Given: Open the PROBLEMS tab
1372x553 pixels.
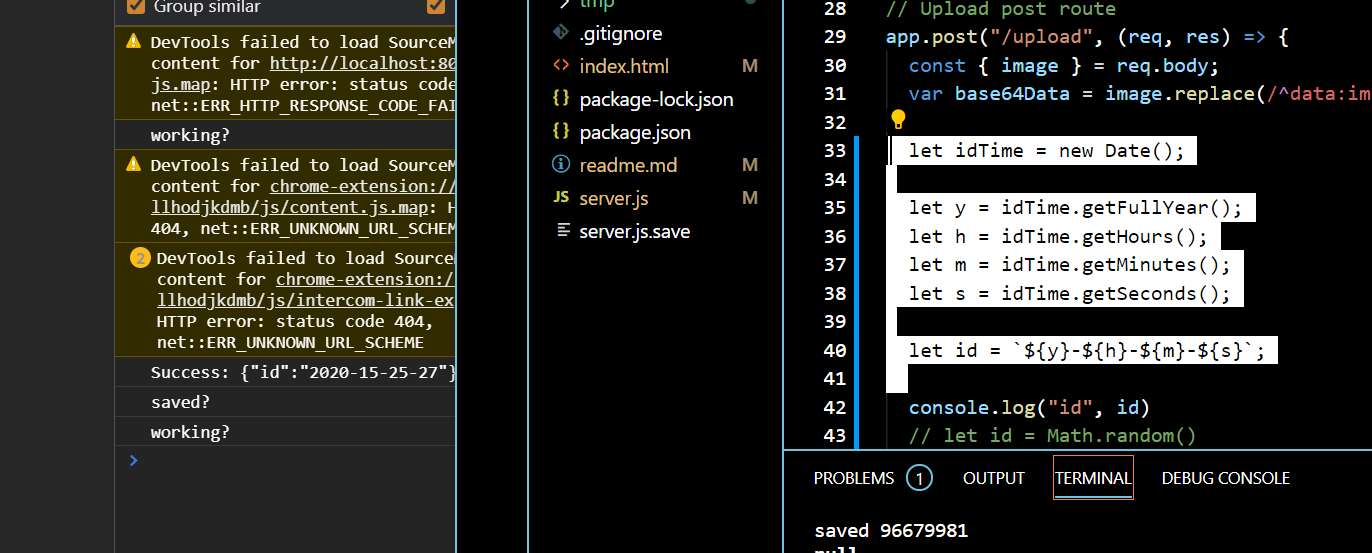Looking at the screenshot, I should pos(854,478).
